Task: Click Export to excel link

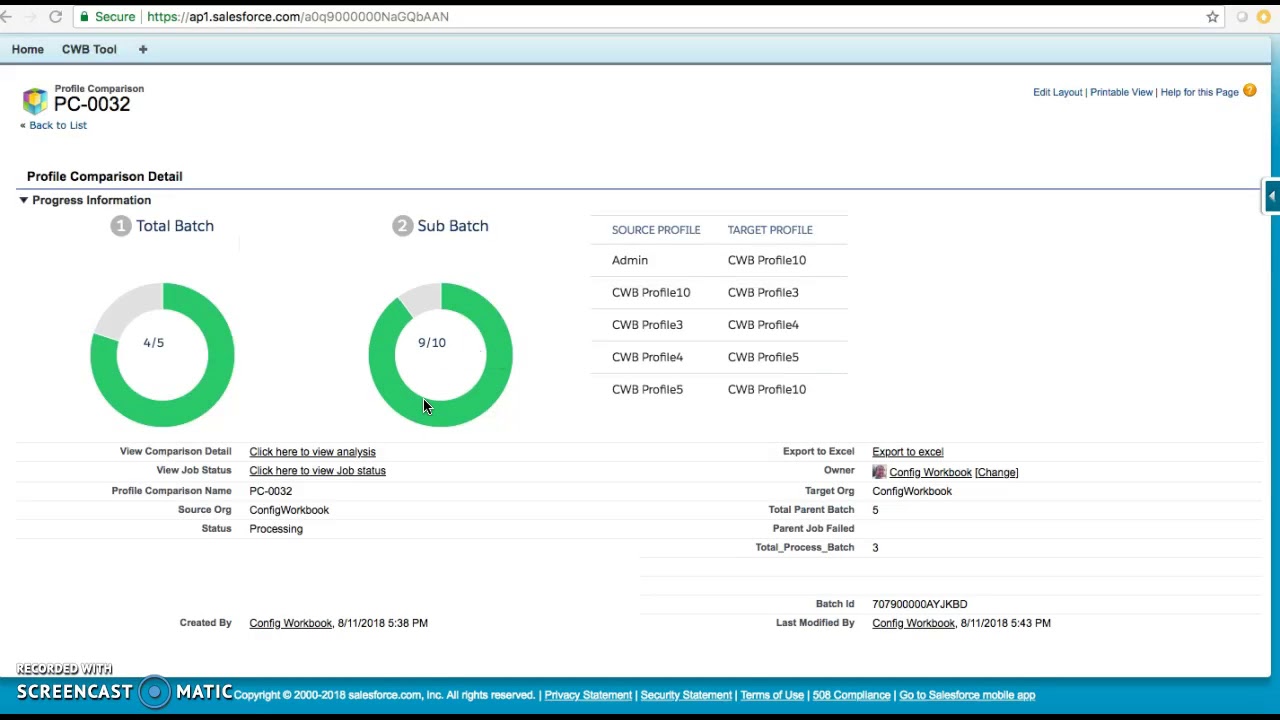Action: click(907, 452)
